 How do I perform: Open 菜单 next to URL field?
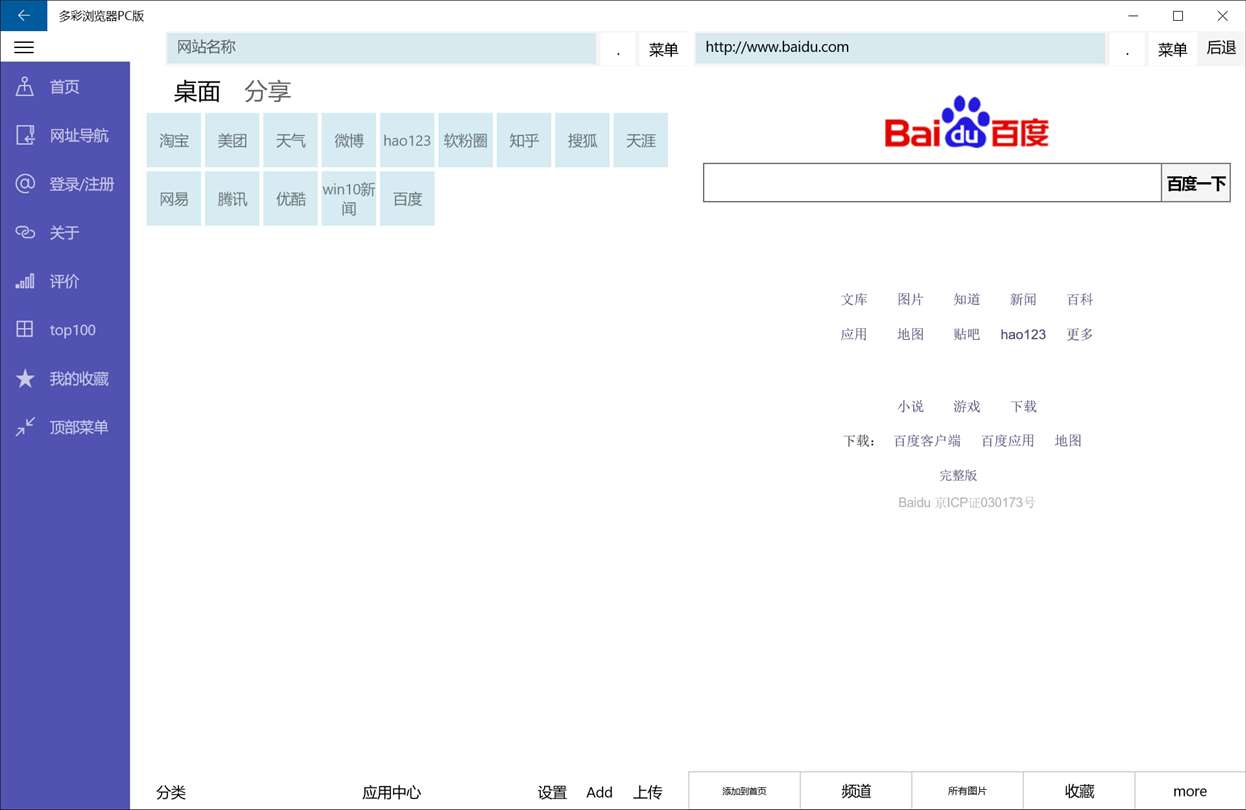pyautogui.click(x=1172, y=49)
